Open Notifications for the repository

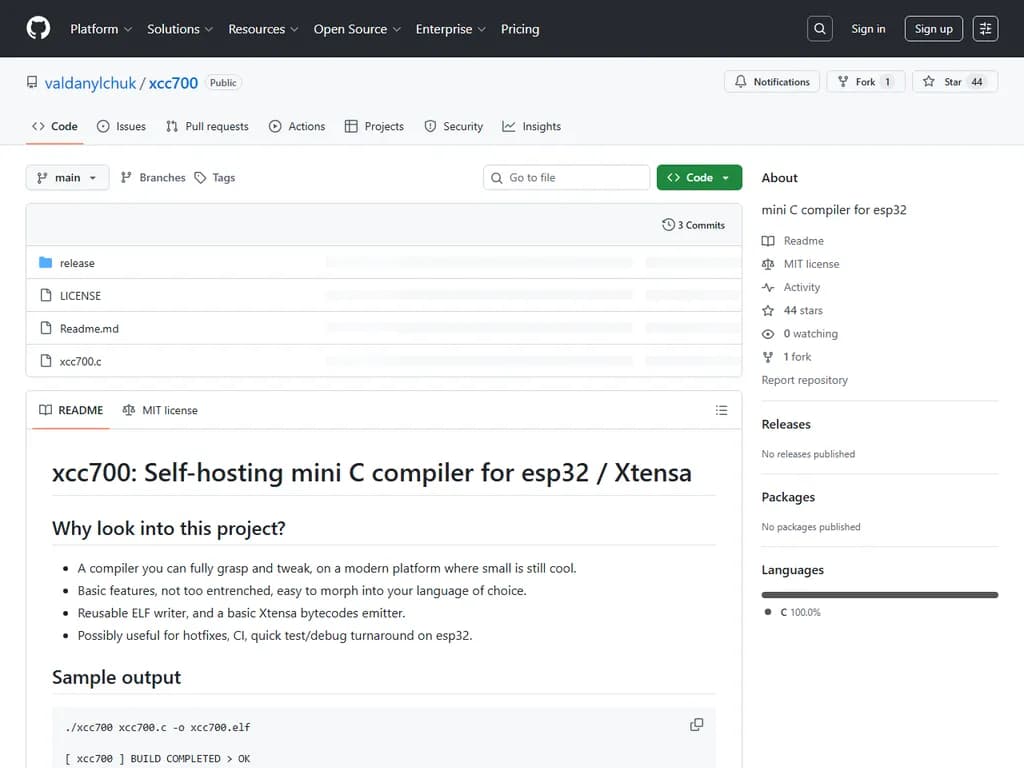(772, 82)
